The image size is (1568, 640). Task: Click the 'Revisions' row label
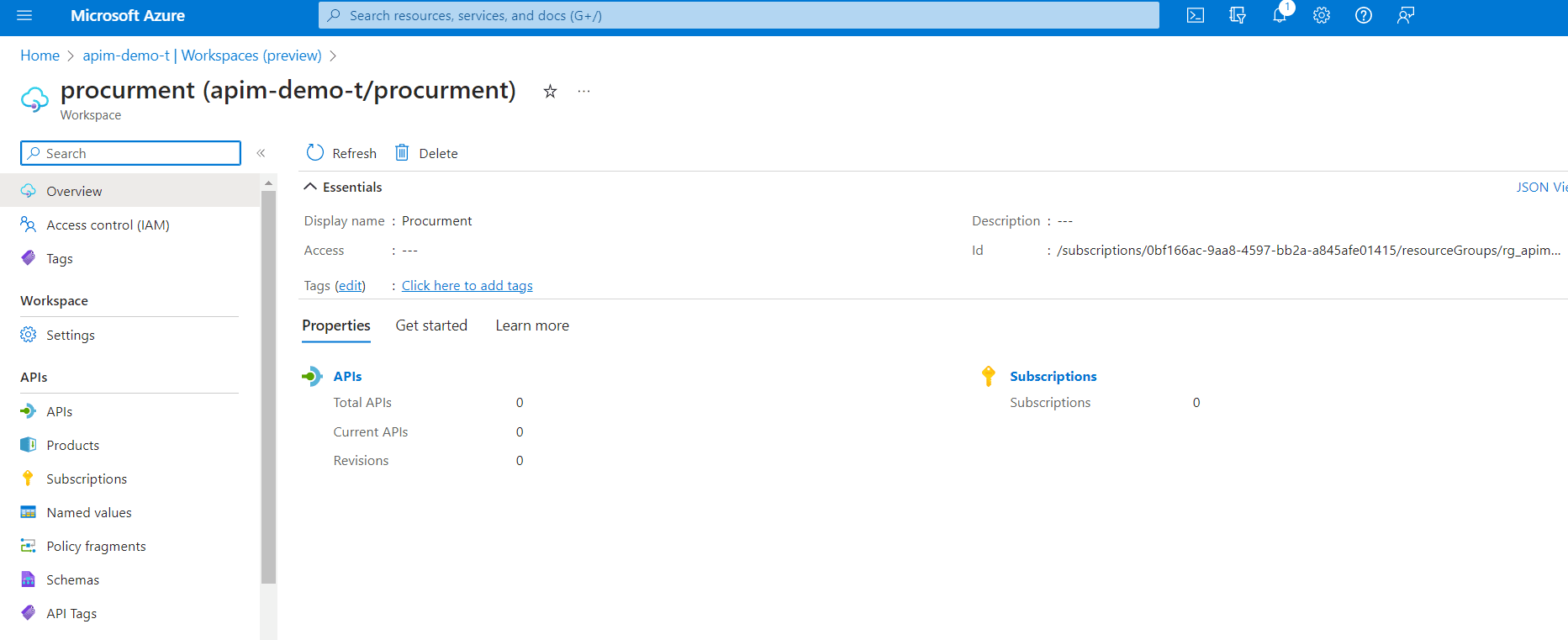(x=361, y=460)
